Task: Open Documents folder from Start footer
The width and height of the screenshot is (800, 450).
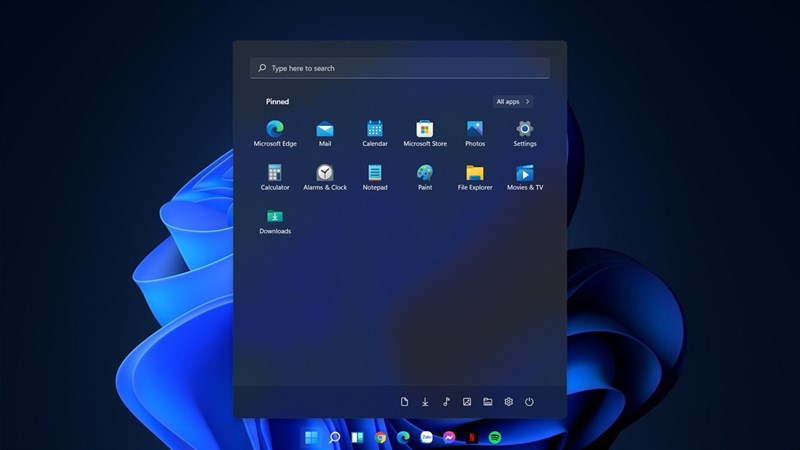Action: (404, 402)
